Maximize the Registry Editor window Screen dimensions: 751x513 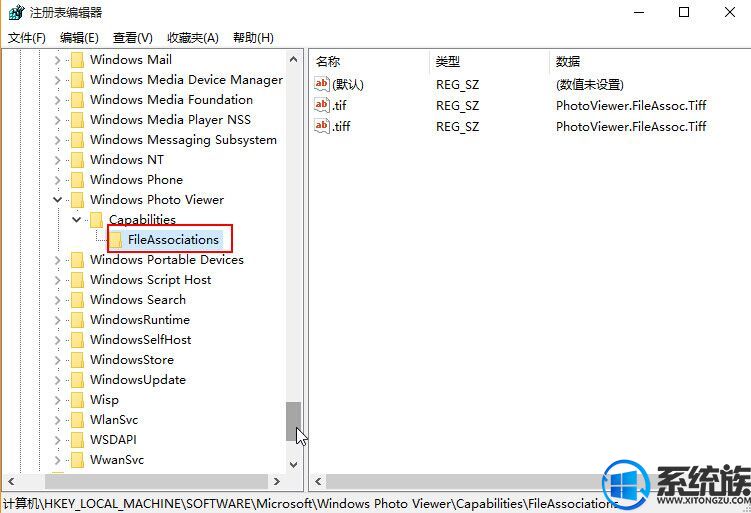(x=684, y=12)
